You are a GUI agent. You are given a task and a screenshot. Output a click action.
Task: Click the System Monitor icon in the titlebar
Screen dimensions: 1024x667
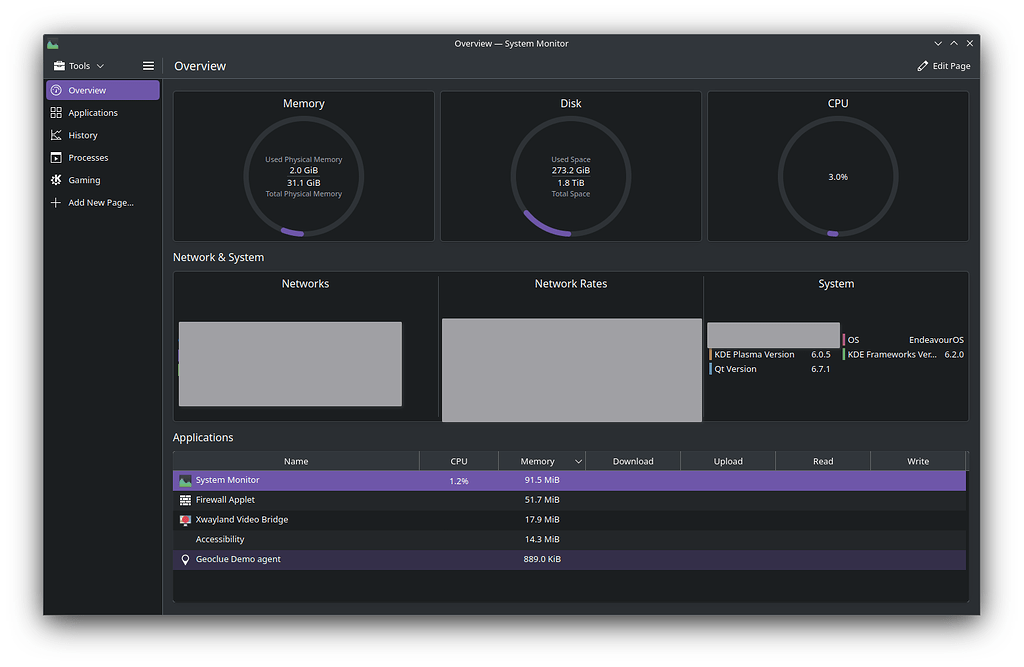click(51, 43)
